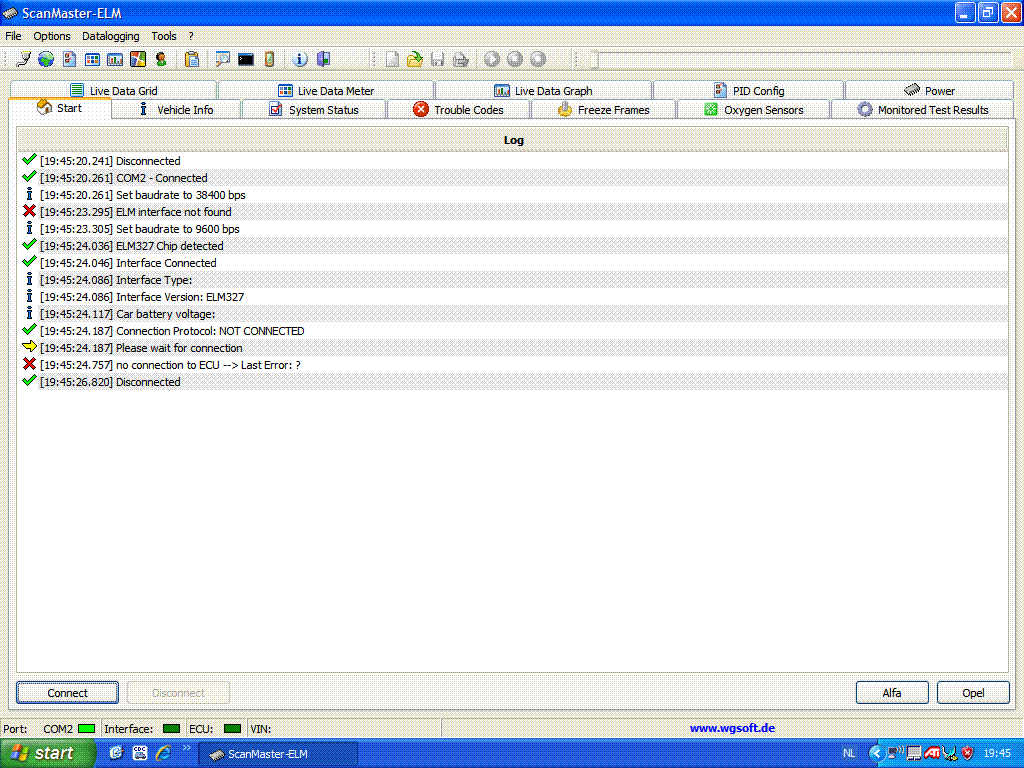
Task: Open the Datalogging menu
Action: (x=110, y=36)
